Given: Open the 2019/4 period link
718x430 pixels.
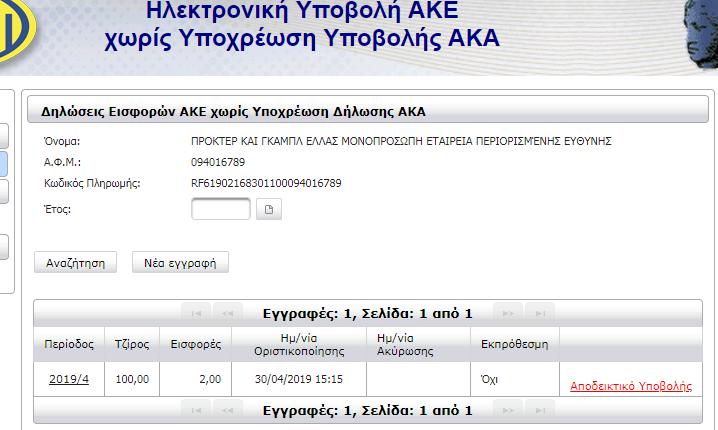Looking at the screenshot, I should 69,379.
